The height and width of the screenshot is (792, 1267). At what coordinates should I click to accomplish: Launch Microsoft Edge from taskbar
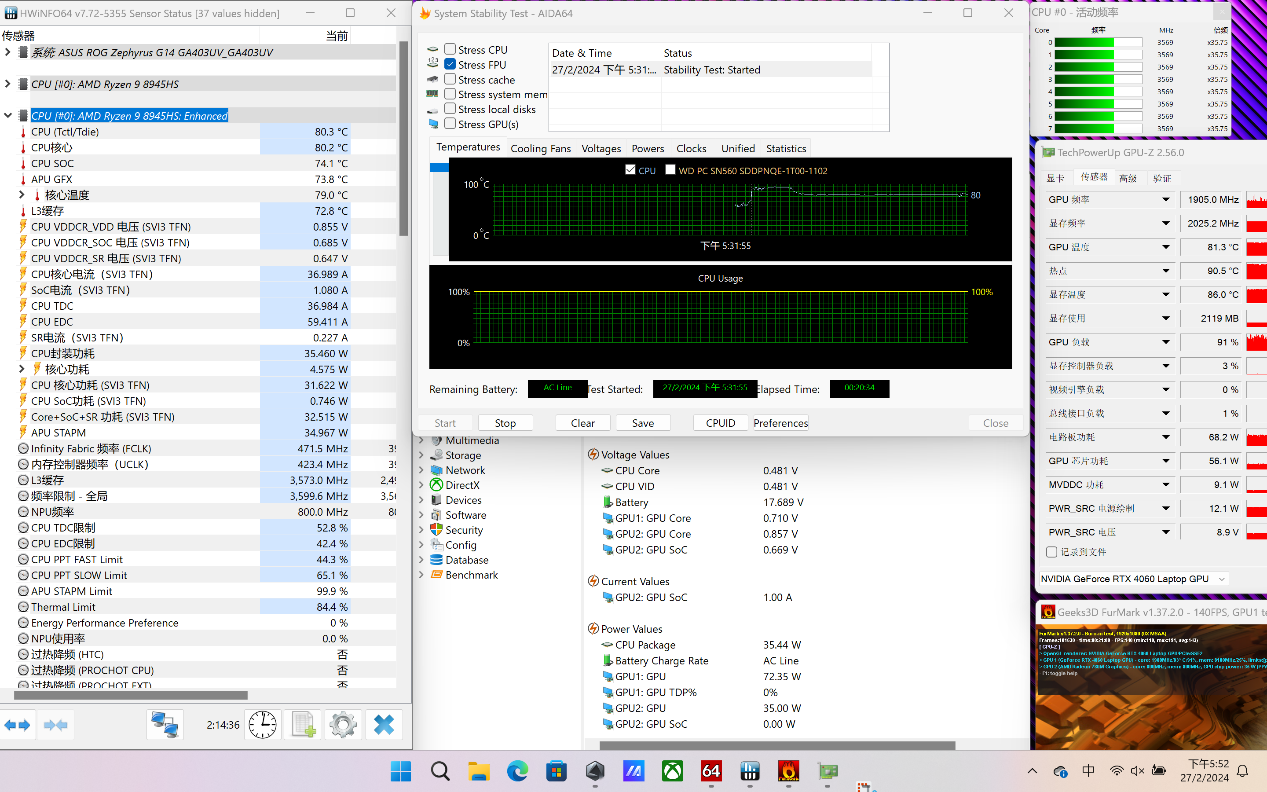pos(517,771)
